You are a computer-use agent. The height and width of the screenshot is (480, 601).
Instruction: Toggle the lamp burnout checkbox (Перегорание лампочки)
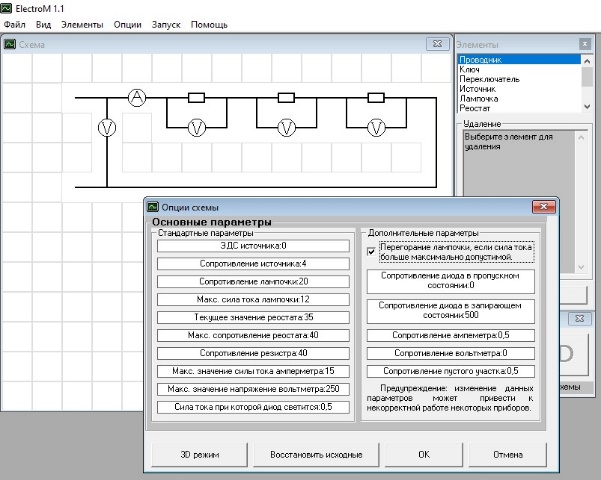point(372,252)
